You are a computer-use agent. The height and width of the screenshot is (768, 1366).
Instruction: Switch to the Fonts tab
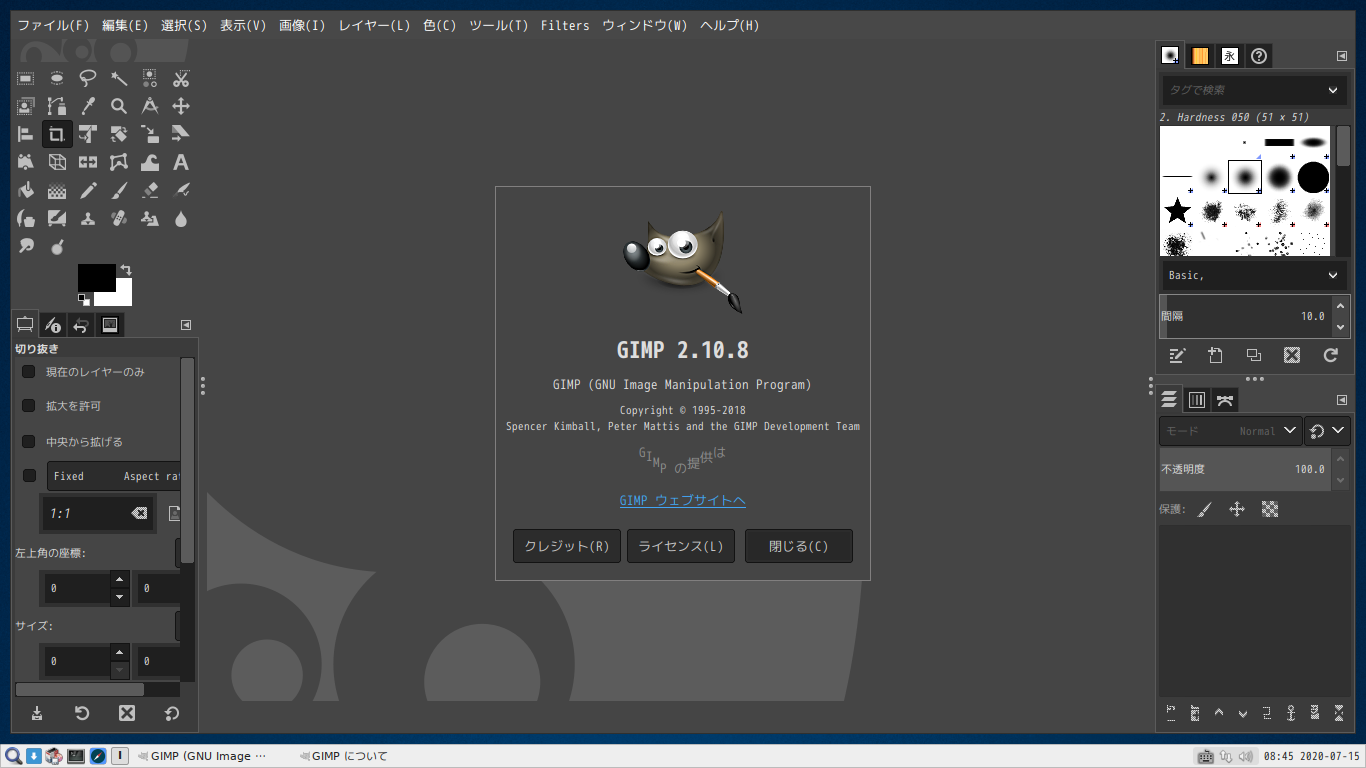pyautogui.click(x=1229, y=56)
